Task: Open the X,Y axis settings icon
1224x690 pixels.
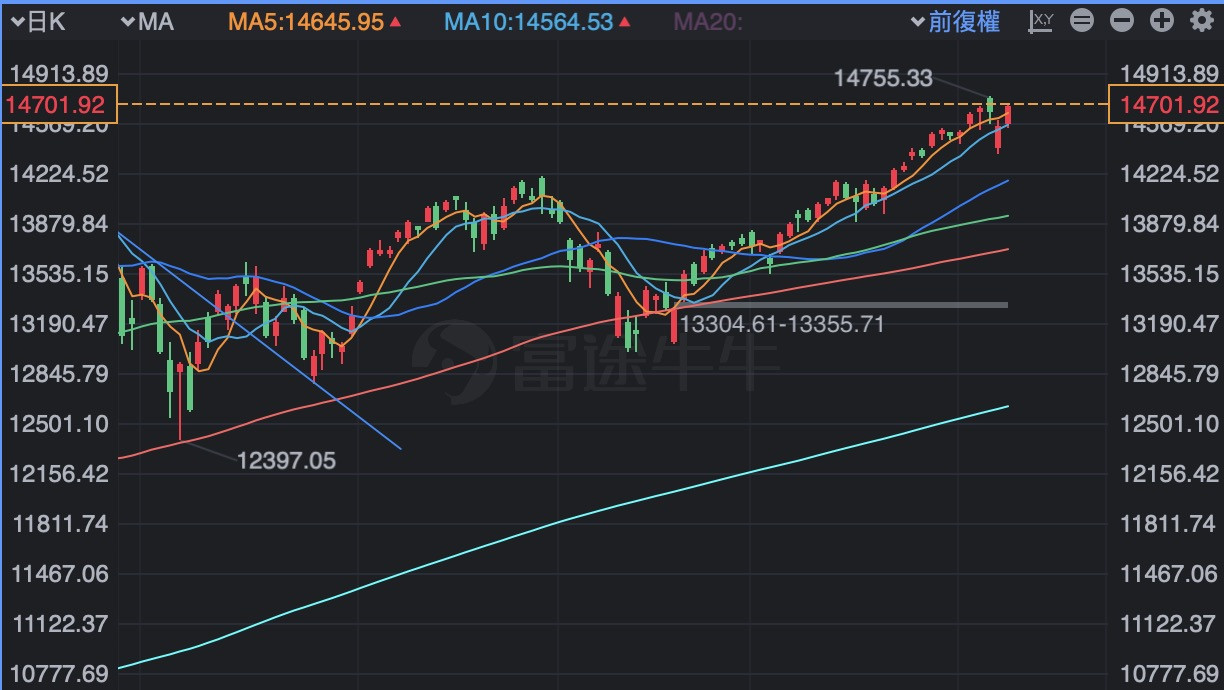Action: (x=1042, y=21)
